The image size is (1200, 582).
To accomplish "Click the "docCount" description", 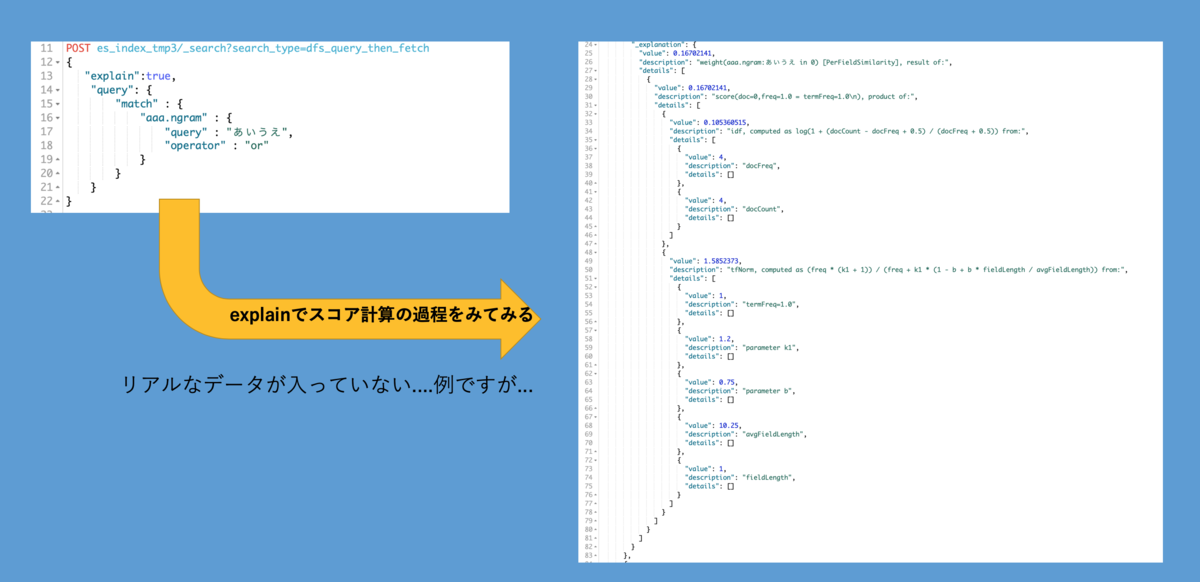I will pyautogui.click(x=762, y=209).
